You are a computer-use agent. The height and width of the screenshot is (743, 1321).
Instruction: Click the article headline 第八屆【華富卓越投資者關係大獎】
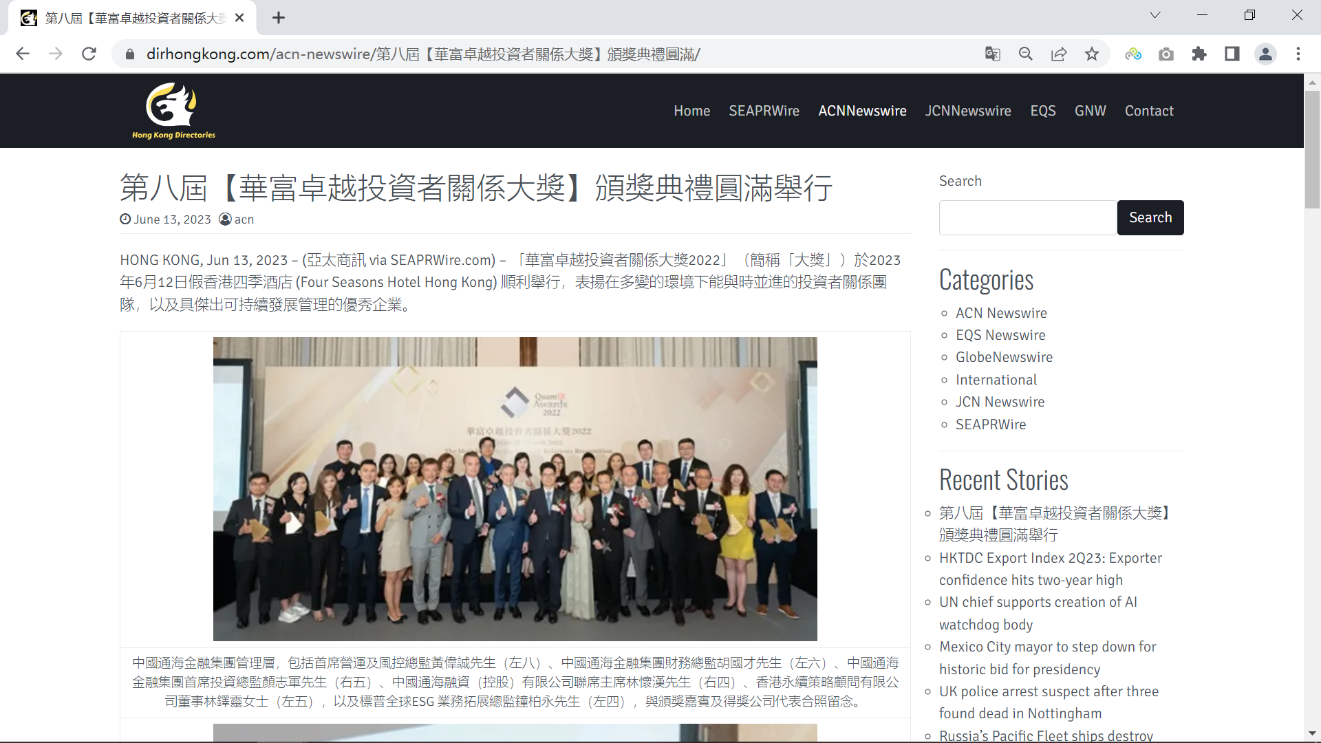(476, 187)
